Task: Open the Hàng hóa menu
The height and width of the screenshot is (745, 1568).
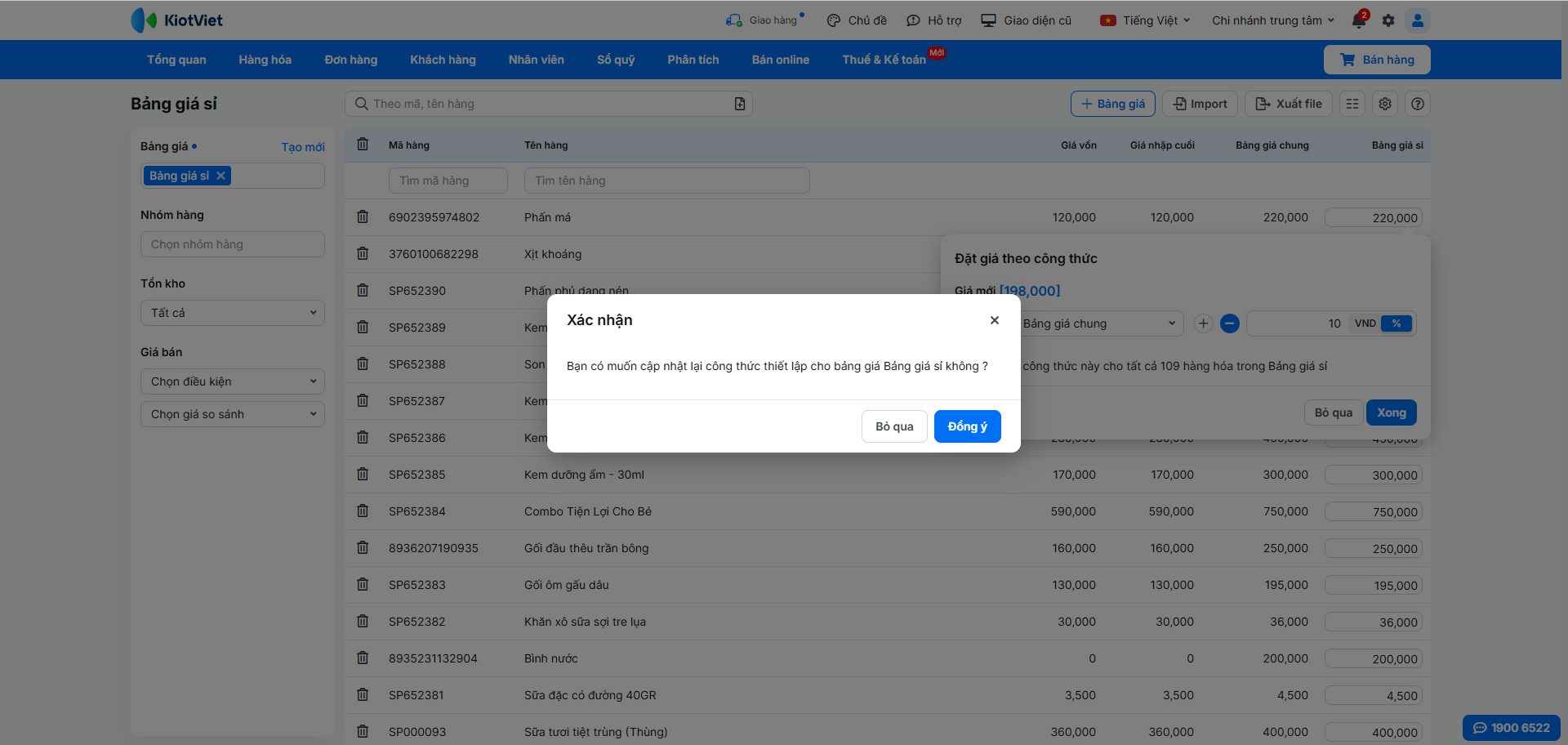Action: pyautogui.click(x=265, y=60)
